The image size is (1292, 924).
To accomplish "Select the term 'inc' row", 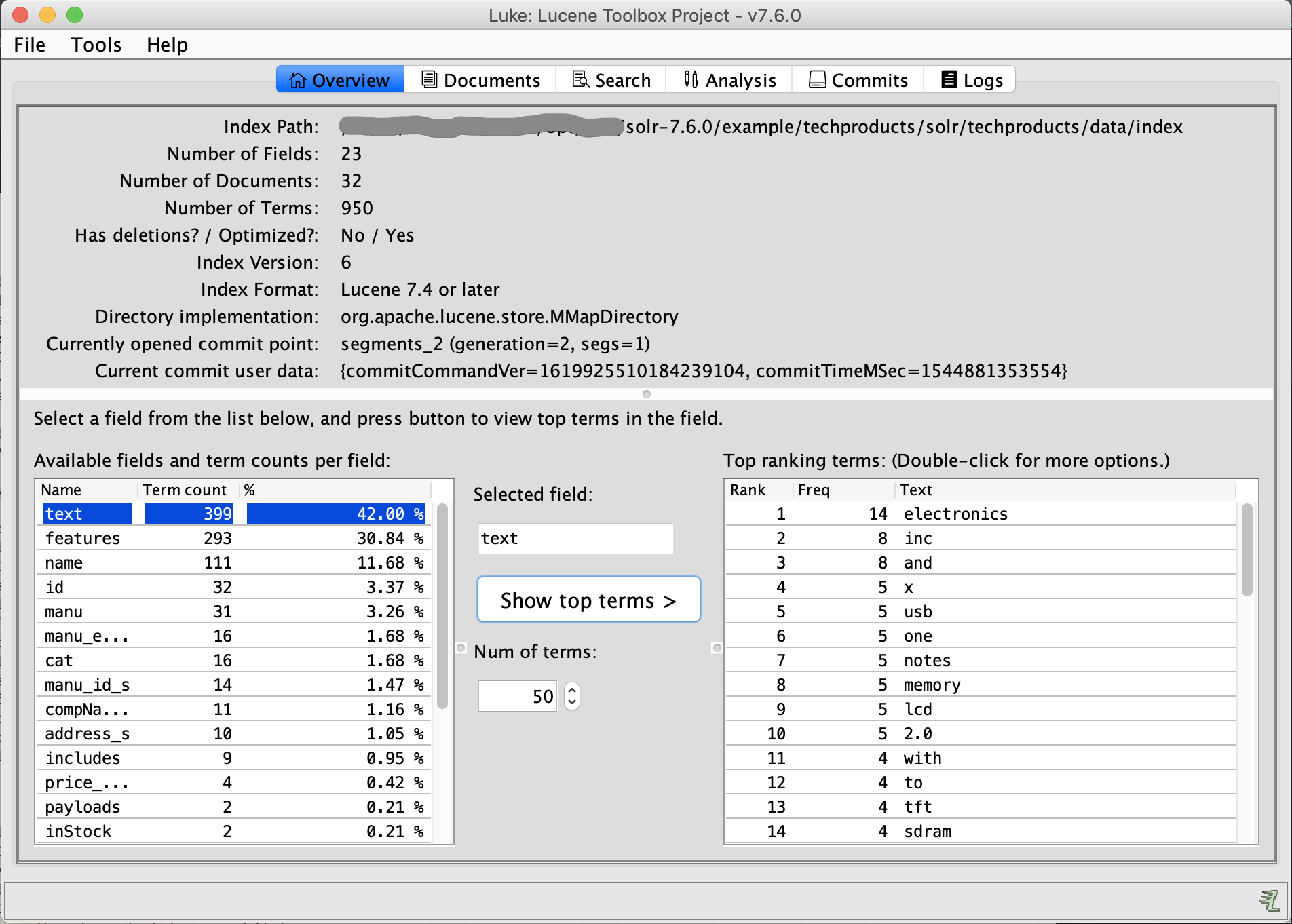I will coord(981,538).
